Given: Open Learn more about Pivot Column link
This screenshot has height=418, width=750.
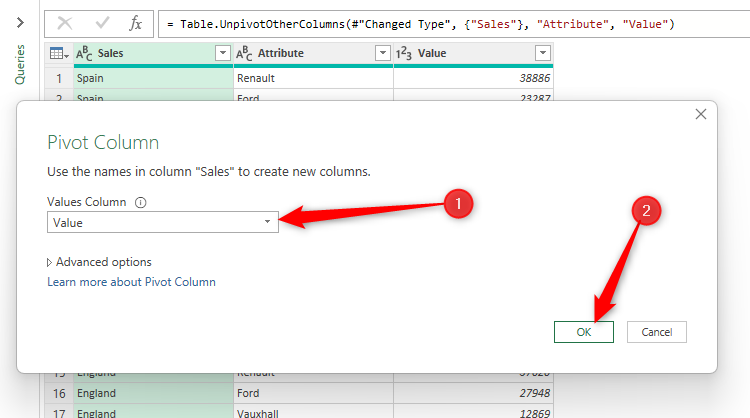Looking at the screenshot, I should [x=131, y=282].
